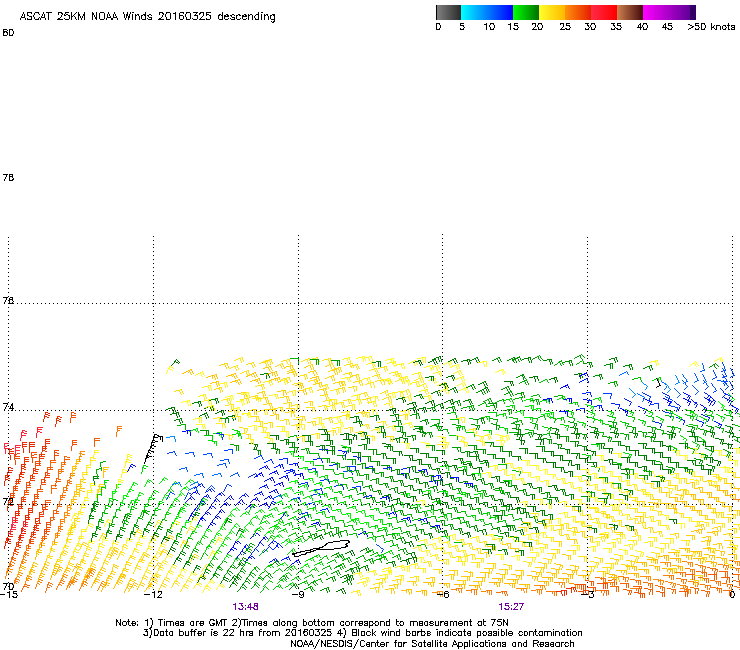Image resolution: width=740 pixels, height=650 pixels.
Task: Click the magenta 40-45 knots color bar segment
Action: pos(656,12)
